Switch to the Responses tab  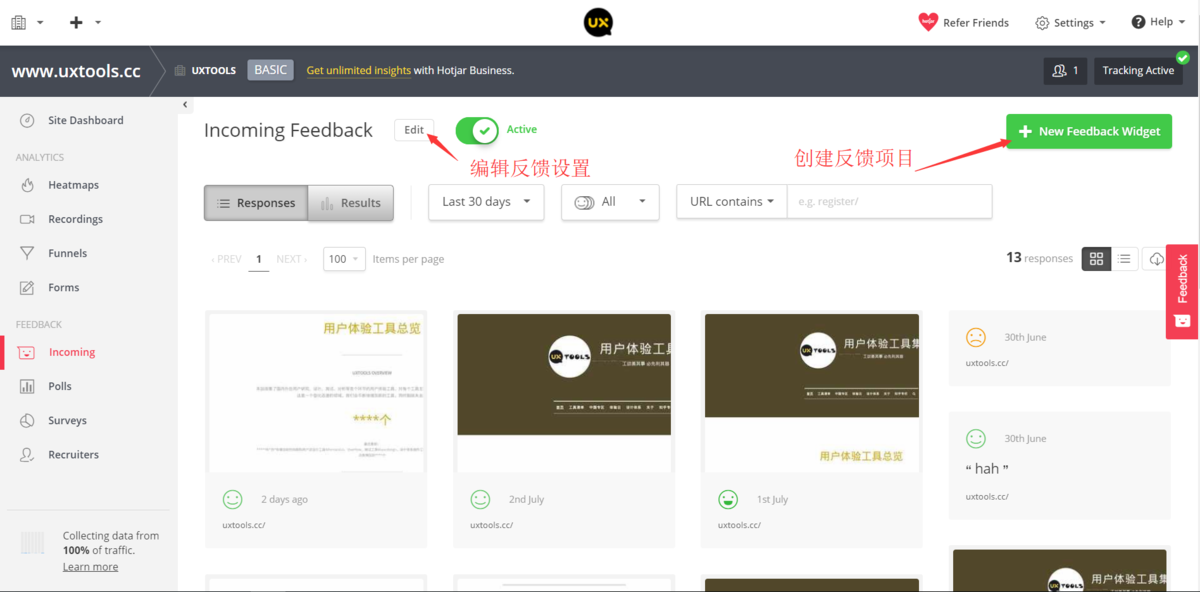(256, 203)
